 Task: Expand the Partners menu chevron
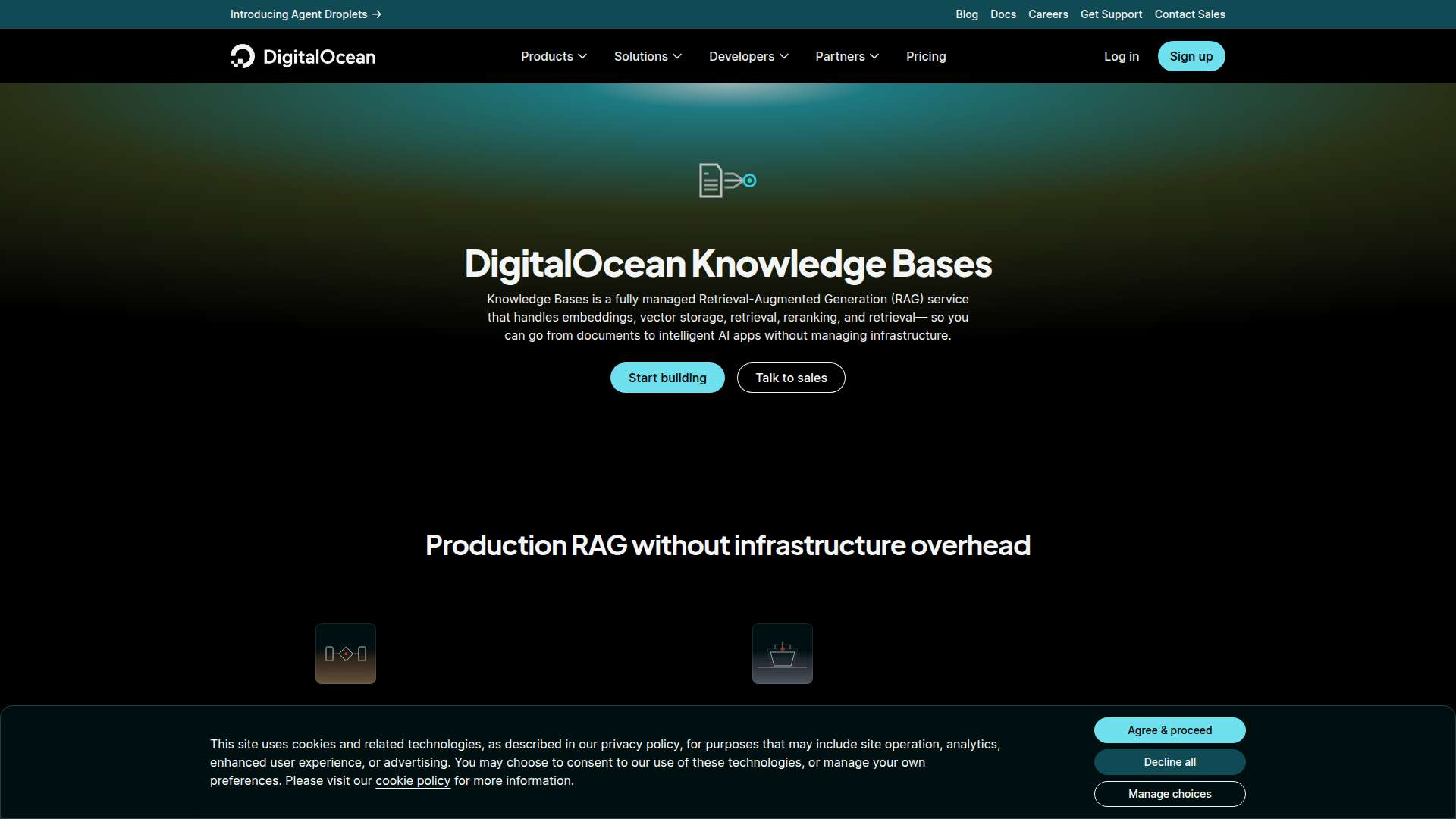874,56
